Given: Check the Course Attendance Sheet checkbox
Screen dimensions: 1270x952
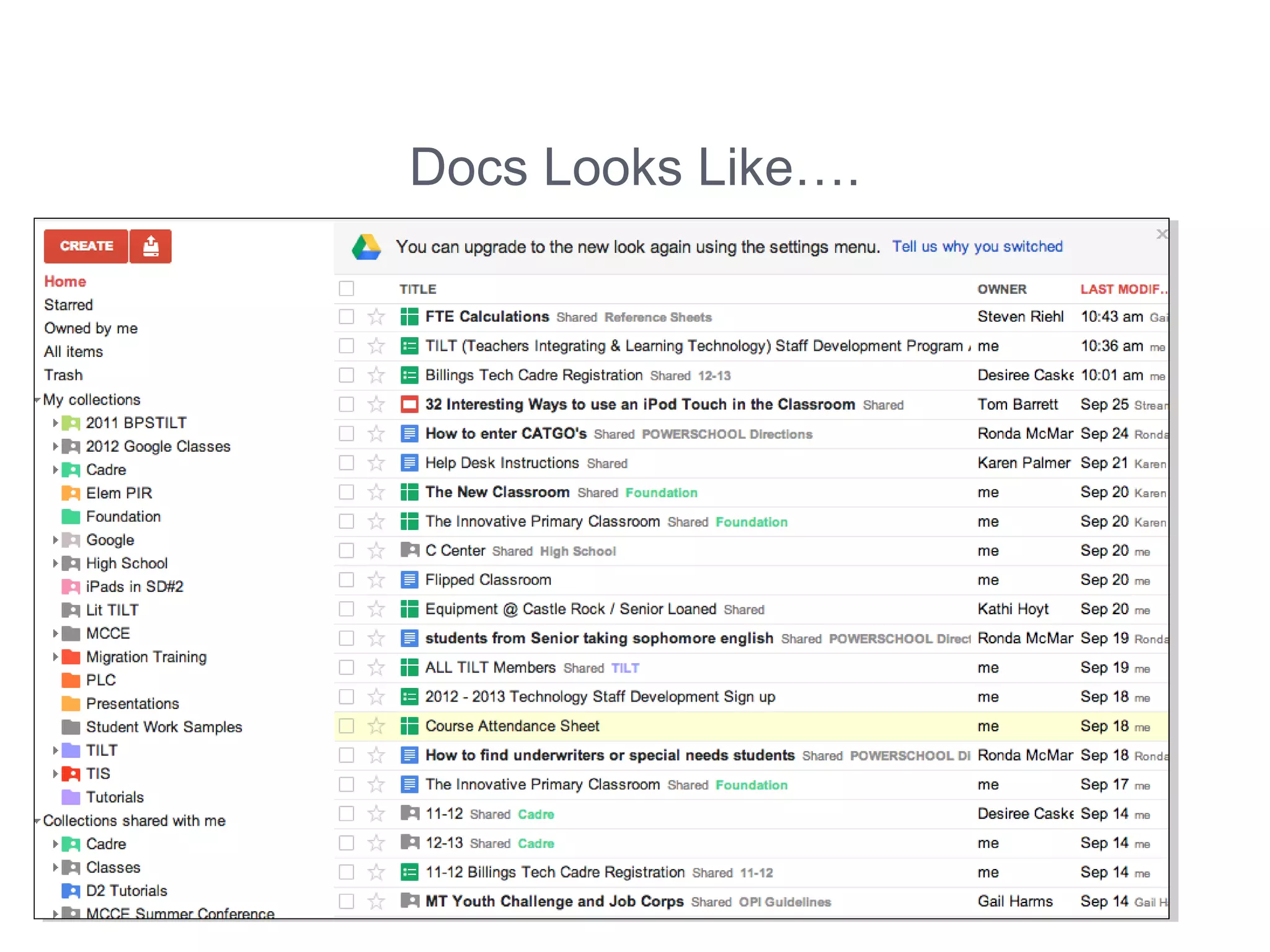Looking at the screenshot, I should (347, 726).
